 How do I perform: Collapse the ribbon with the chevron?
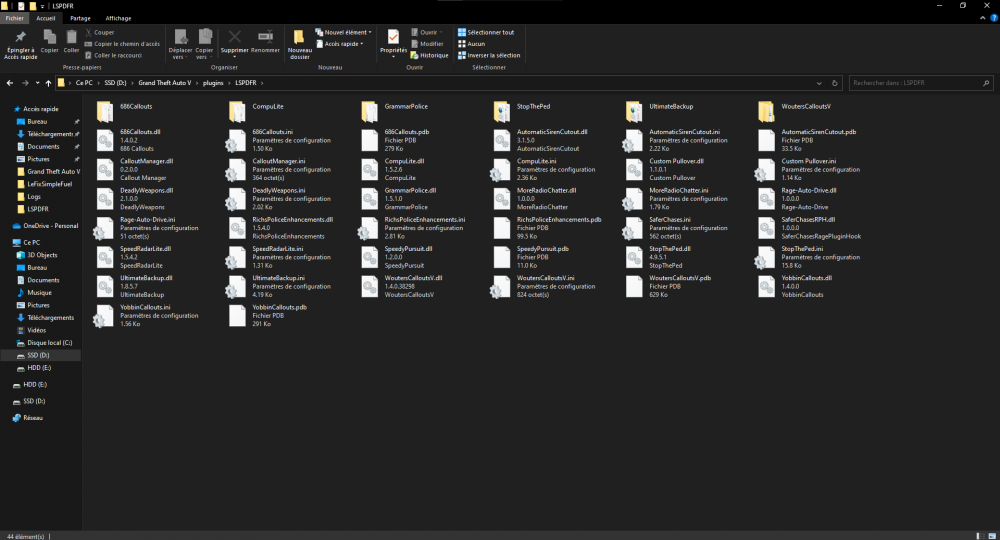(982, 18)
